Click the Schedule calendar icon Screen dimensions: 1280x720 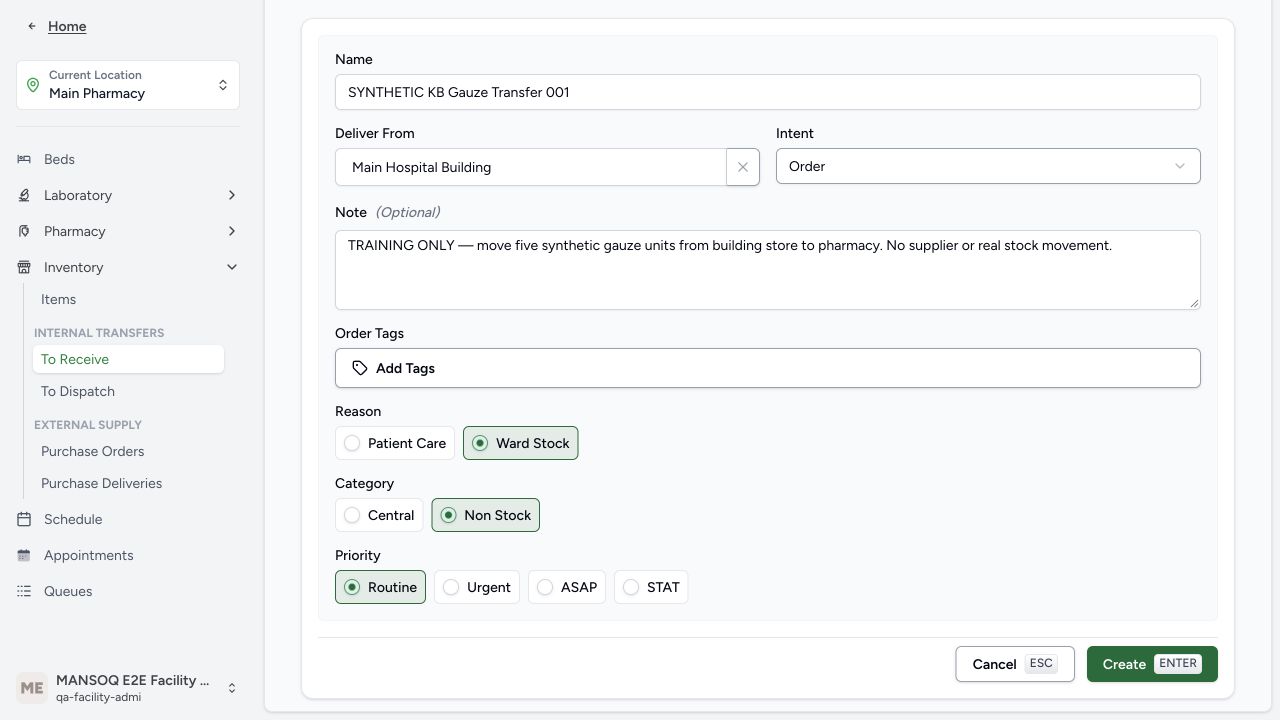point(24,519)
